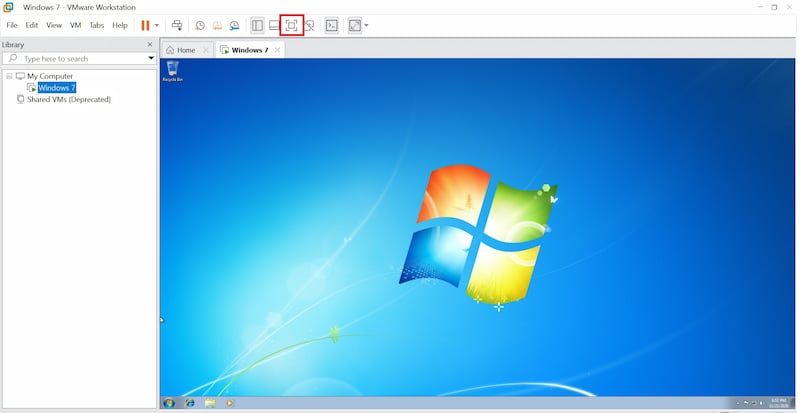Image resolution: width=800 pixels, height=413 pixels.
Task: Select the Recycle Bin desktop icon
Action: coord(172,71)
